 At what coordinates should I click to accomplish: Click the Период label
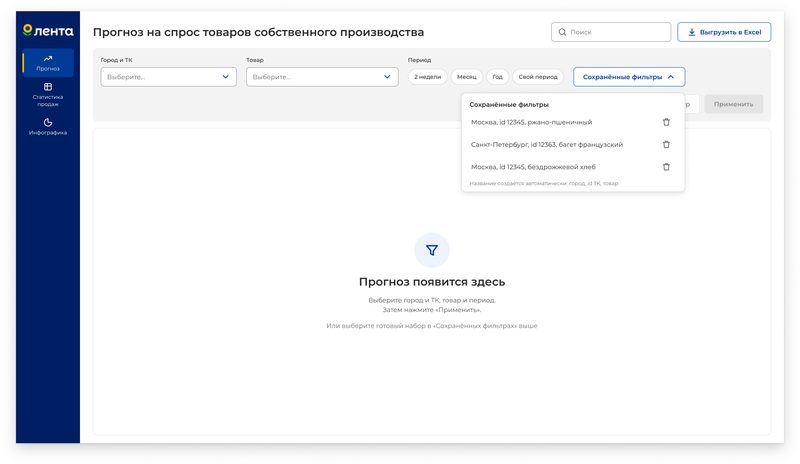point(419,60)
